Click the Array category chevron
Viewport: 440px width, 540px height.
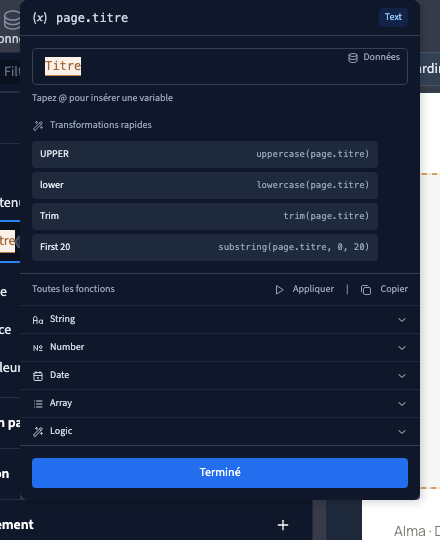(402, 404)
